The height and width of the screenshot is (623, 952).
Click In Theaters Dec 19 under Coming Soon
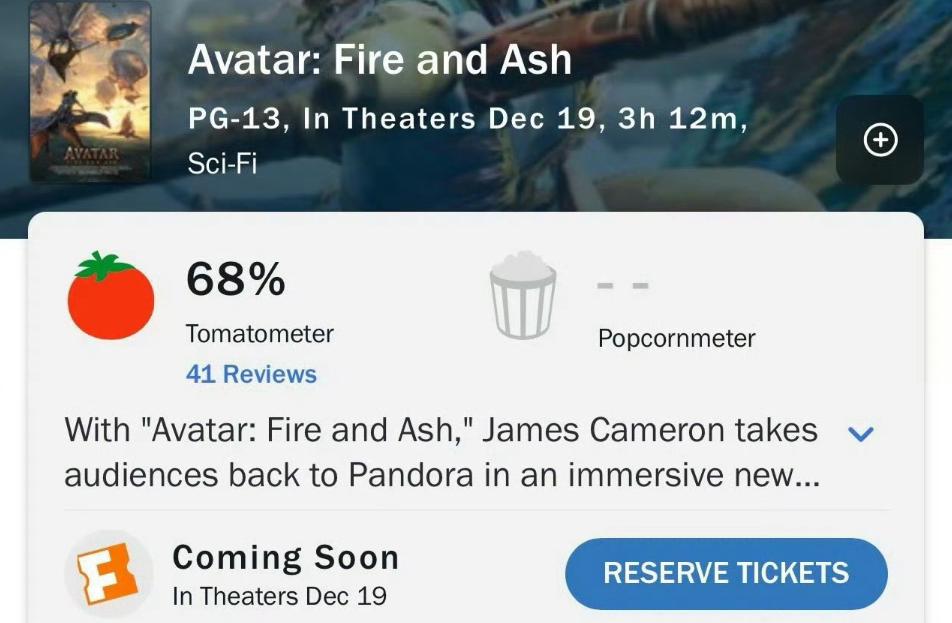pyautogui.click(x=279, y=597)
